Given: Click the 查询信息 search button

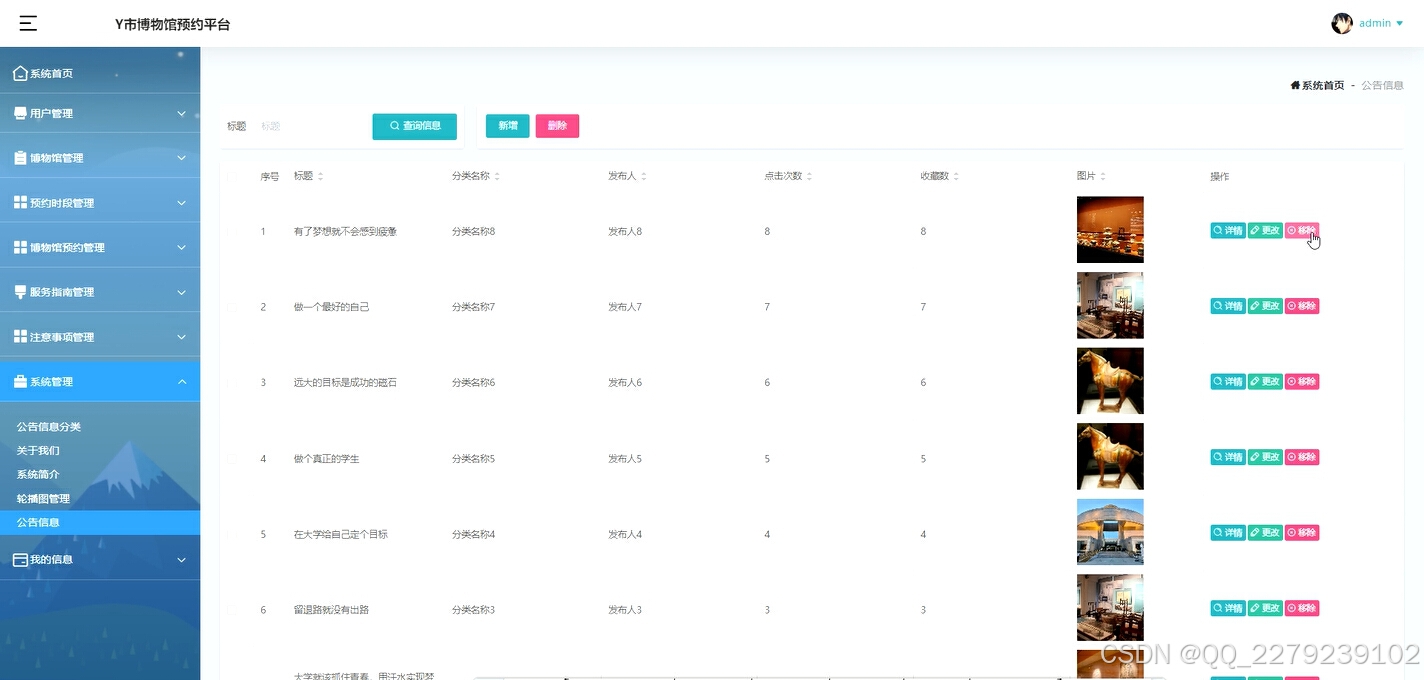Looking at the screenshot, I should tap(415, 126).
